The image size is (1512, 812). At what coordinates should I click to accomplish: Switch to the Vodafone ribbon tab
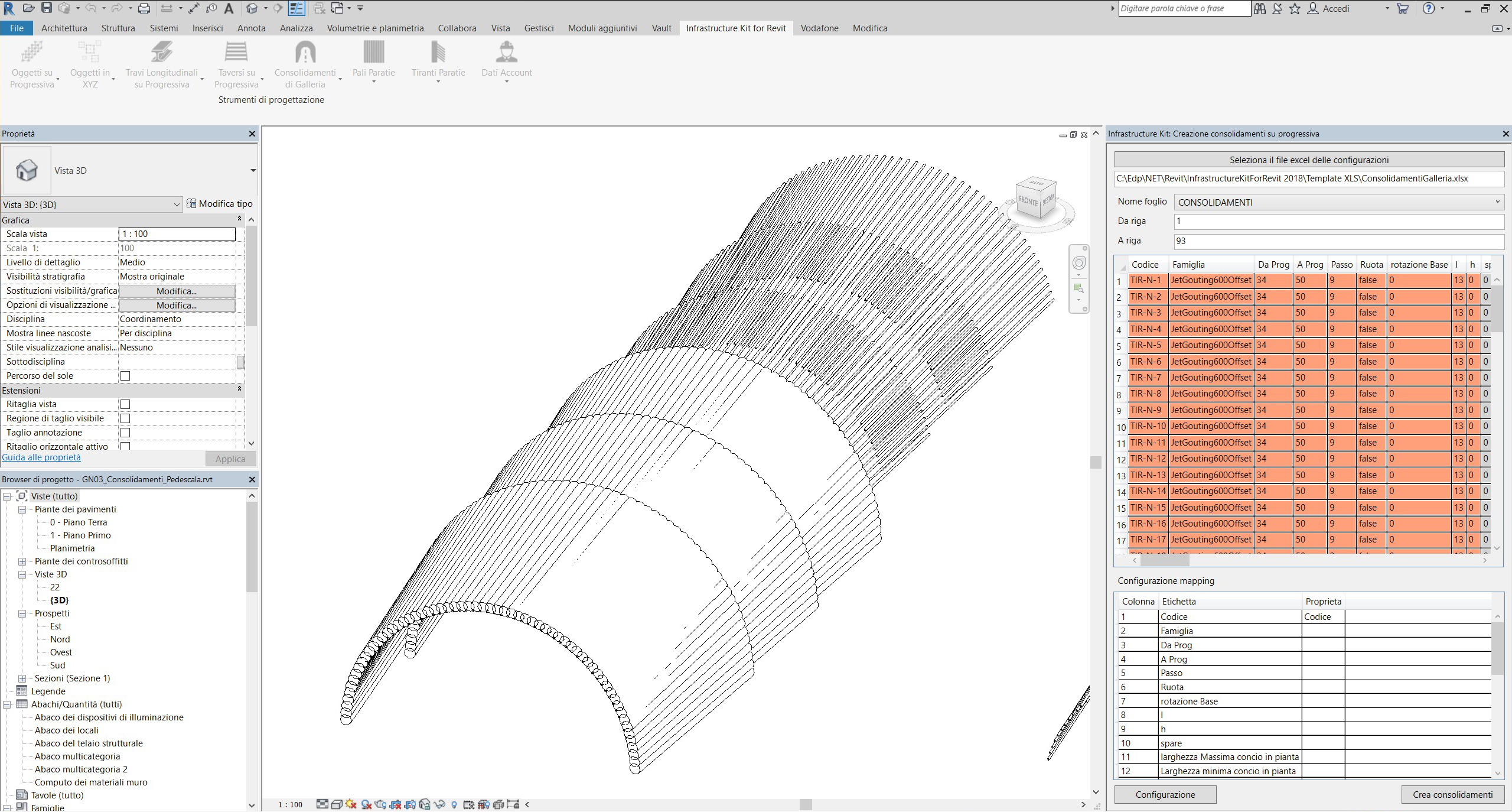819,28
